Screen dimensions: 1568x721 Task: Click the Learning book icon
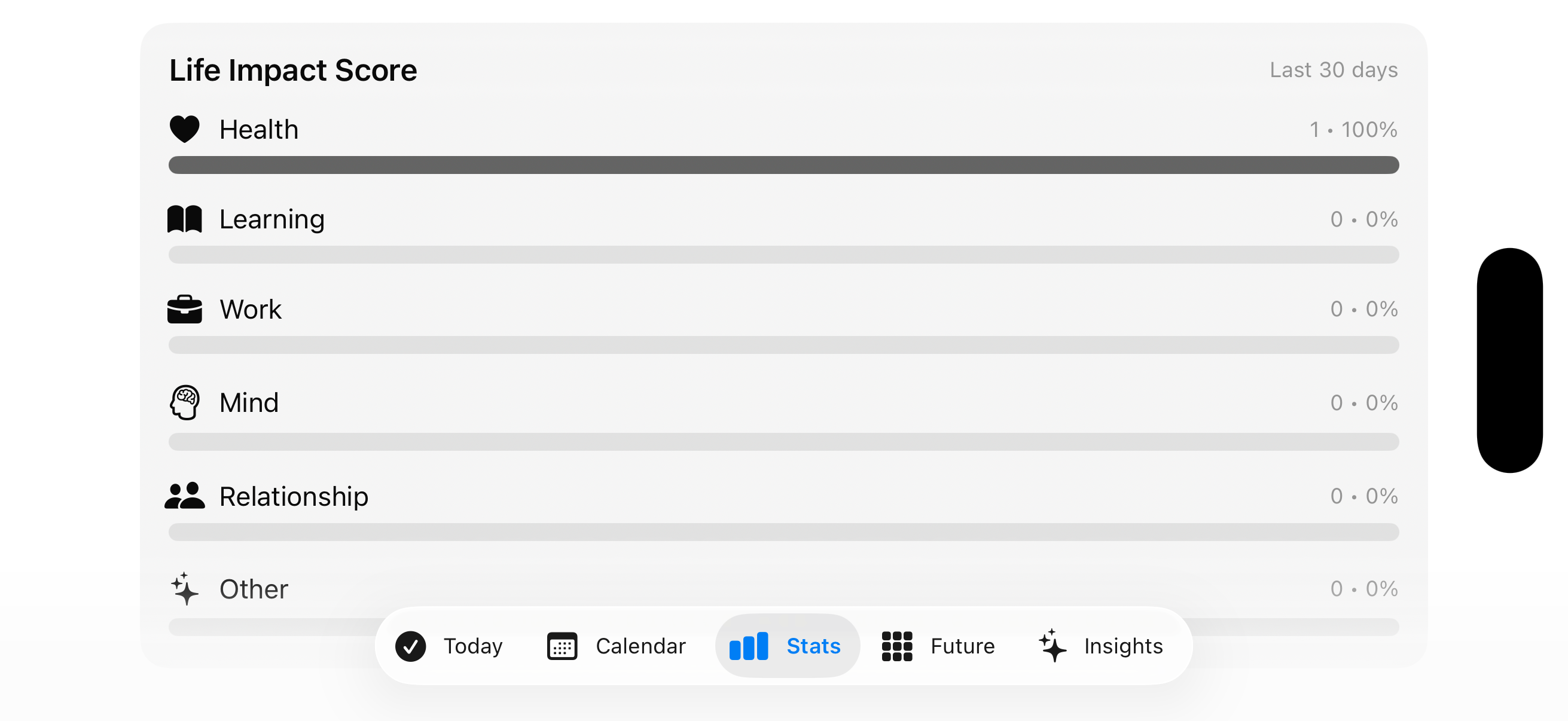click(184, 219)
